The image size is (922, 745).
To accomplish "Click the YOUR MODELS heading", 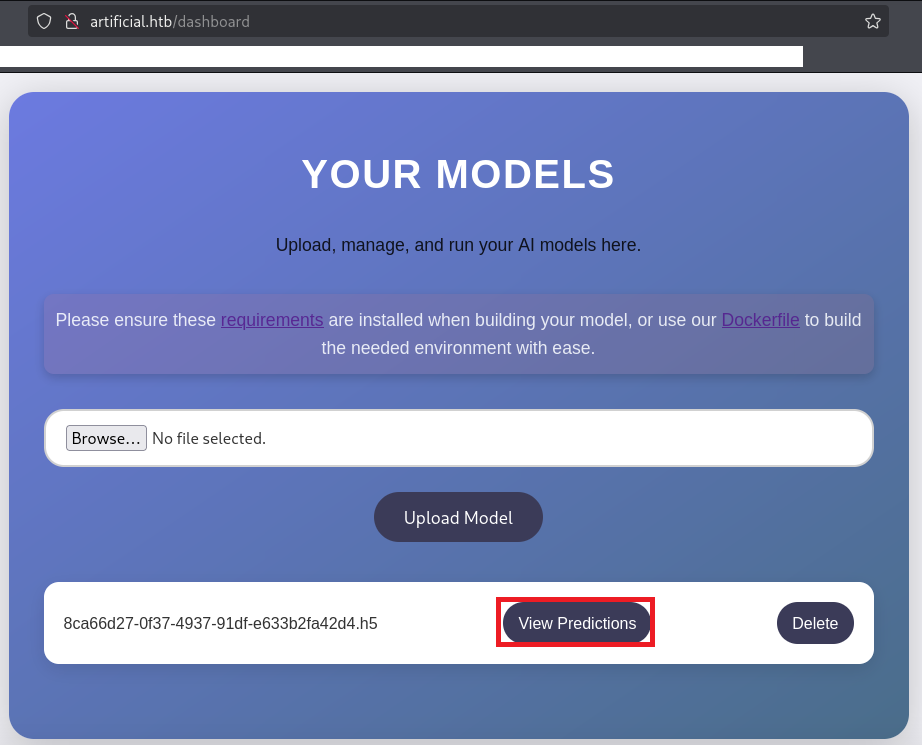I will (x=458, y=175).
